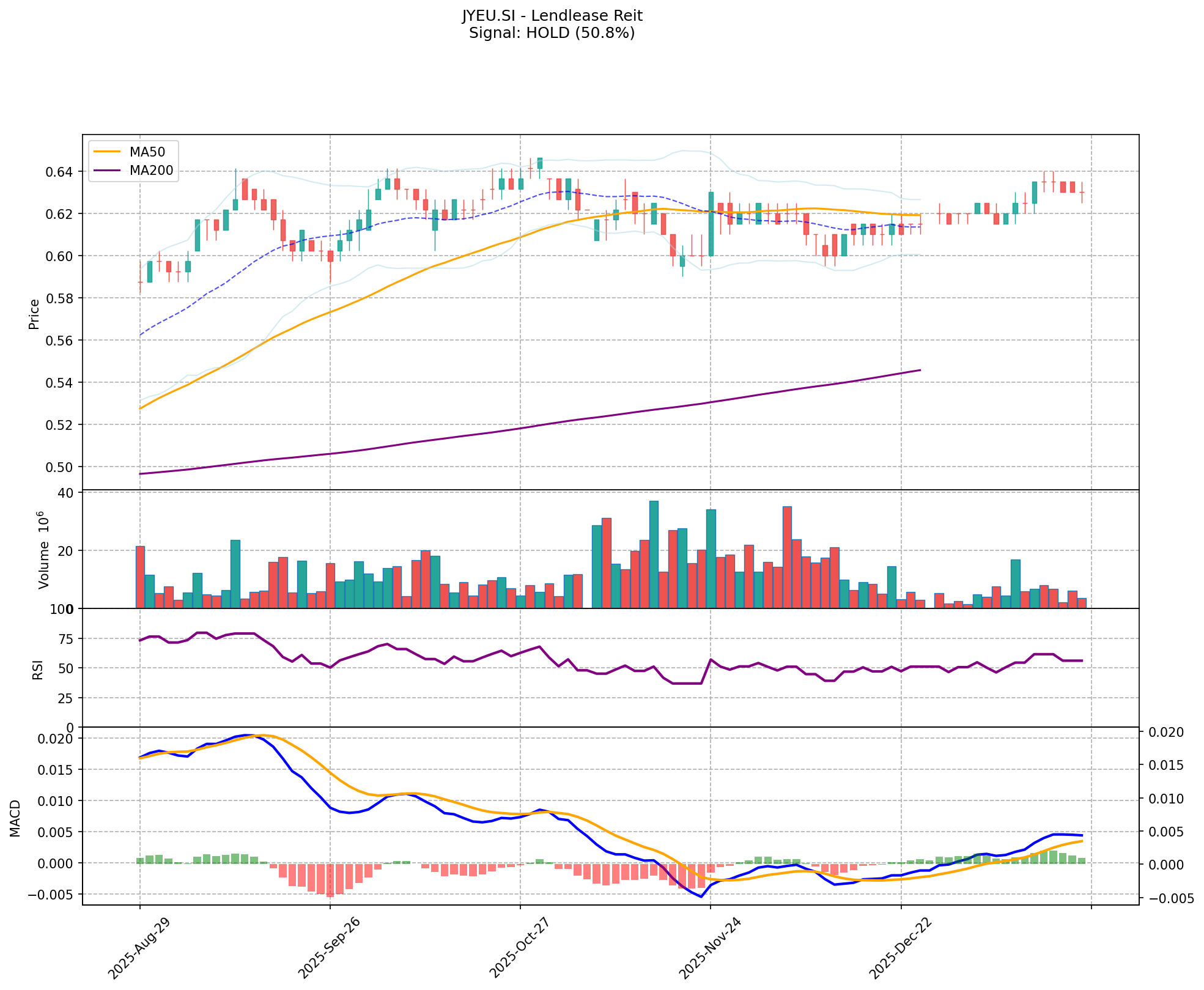Viewport: 1204px width, 990px height.
Task: Click the Signal: HOLD (50.8%) text
Action: 552,33
